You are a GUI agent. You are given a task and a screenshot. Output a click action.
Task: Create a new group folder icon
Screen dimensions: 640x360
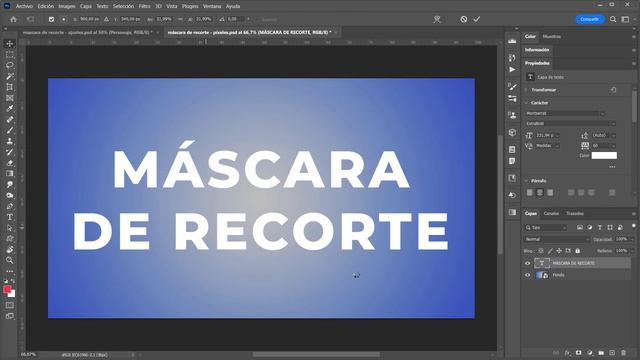[601, 353]
